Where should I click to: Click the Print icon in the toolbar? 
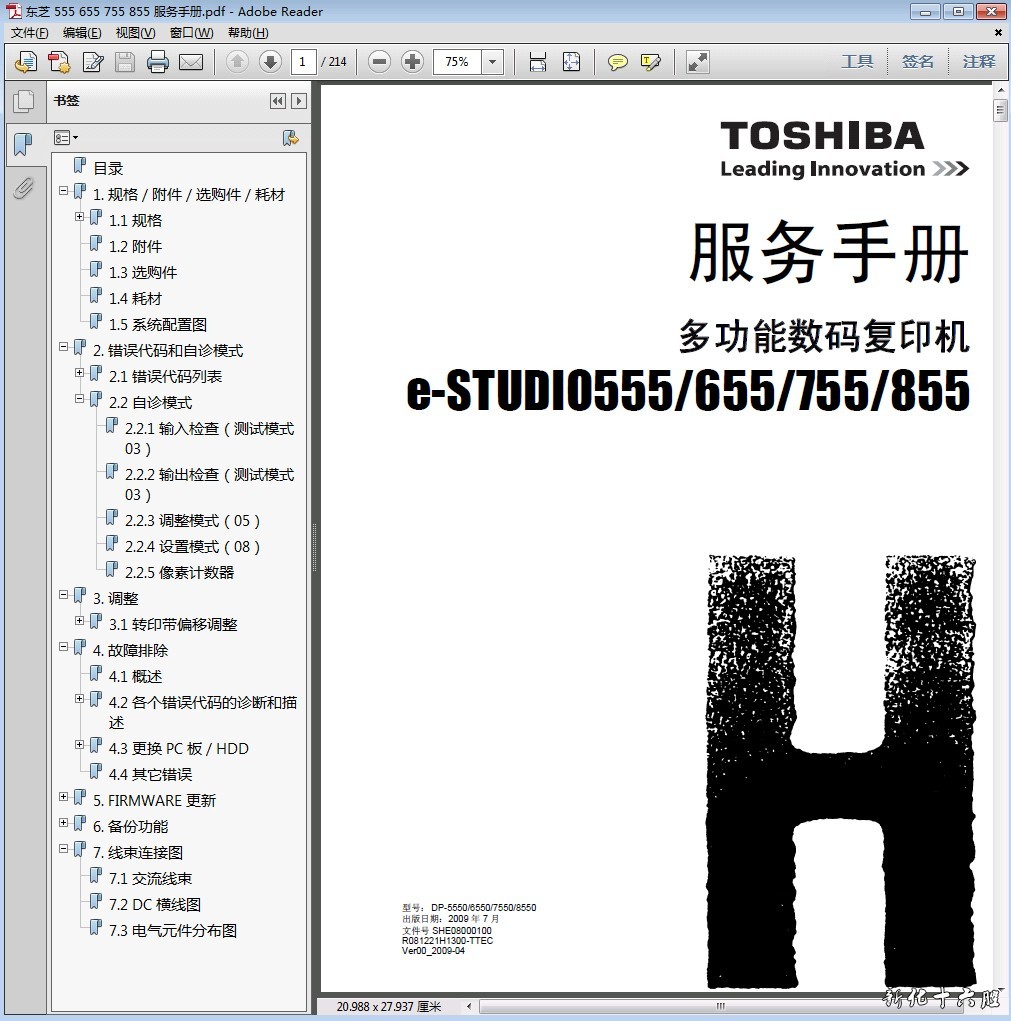(157, 62)
